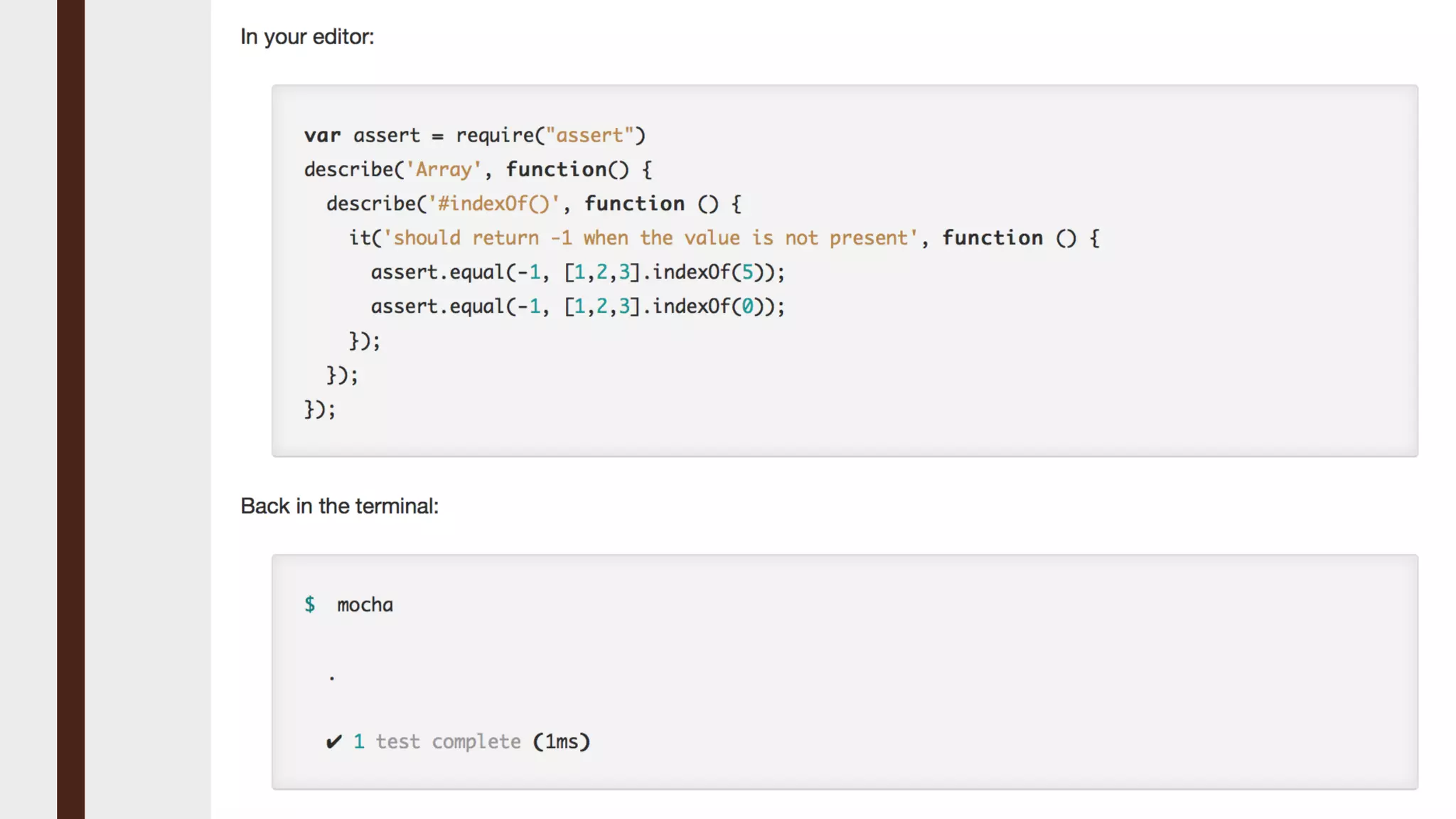
Task: Click the dollar sign terminal prompt
Action: [x=310, y=605]
